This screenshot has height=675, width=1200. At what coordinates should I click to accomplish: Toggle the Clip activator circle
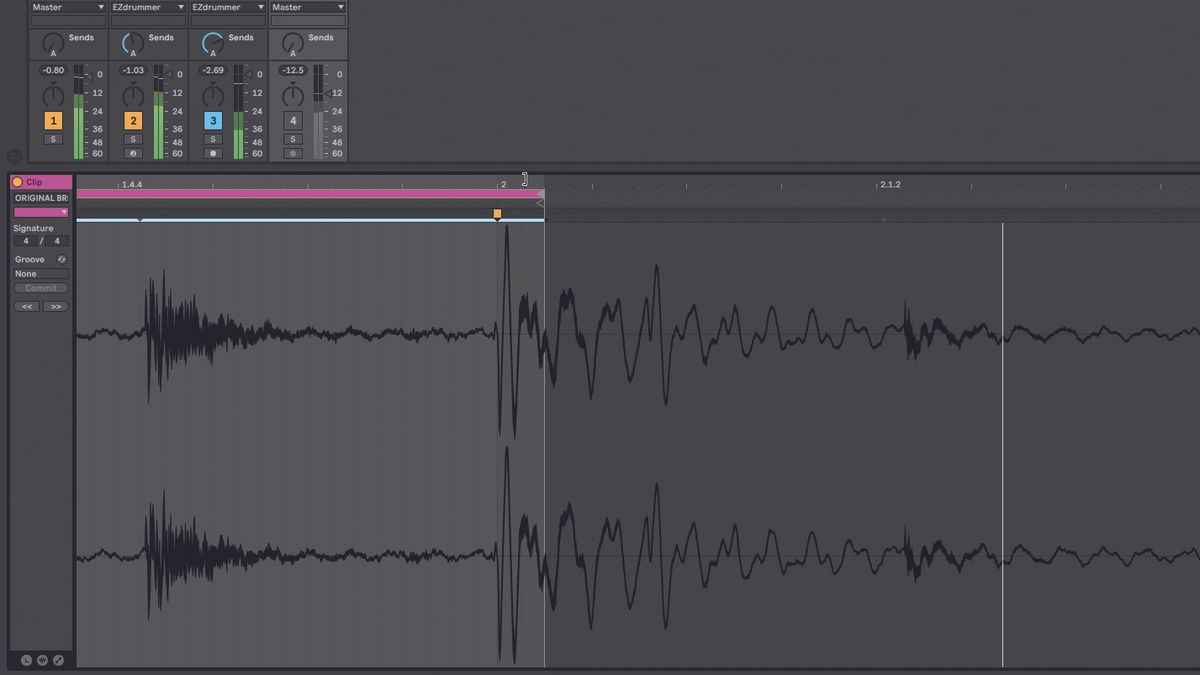(x=15, y=181)
